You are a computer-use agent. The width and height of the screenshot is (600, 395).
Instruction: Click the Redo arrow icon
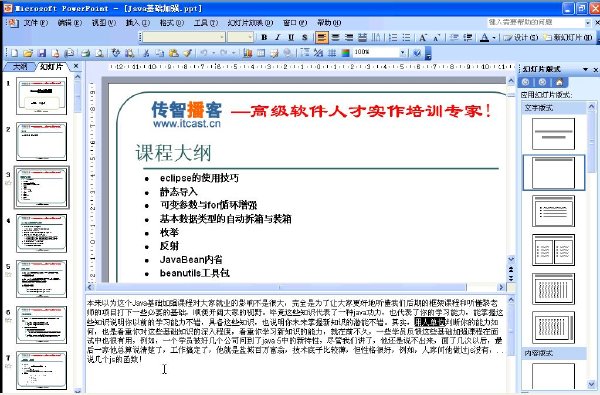click(224, 53)
